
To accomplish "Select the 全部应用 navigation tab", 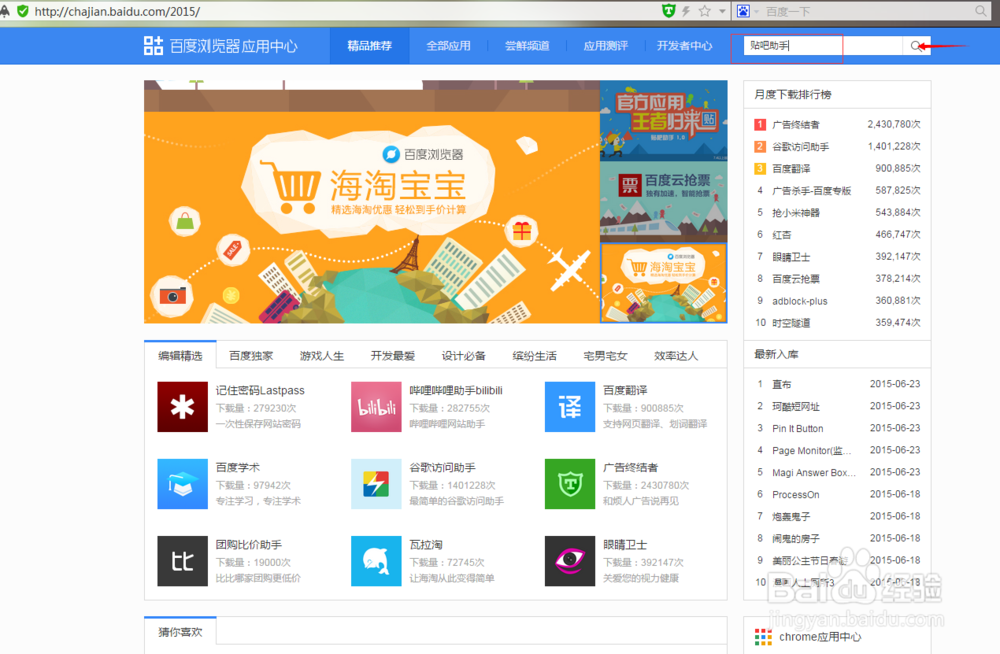I will point(448,46).
